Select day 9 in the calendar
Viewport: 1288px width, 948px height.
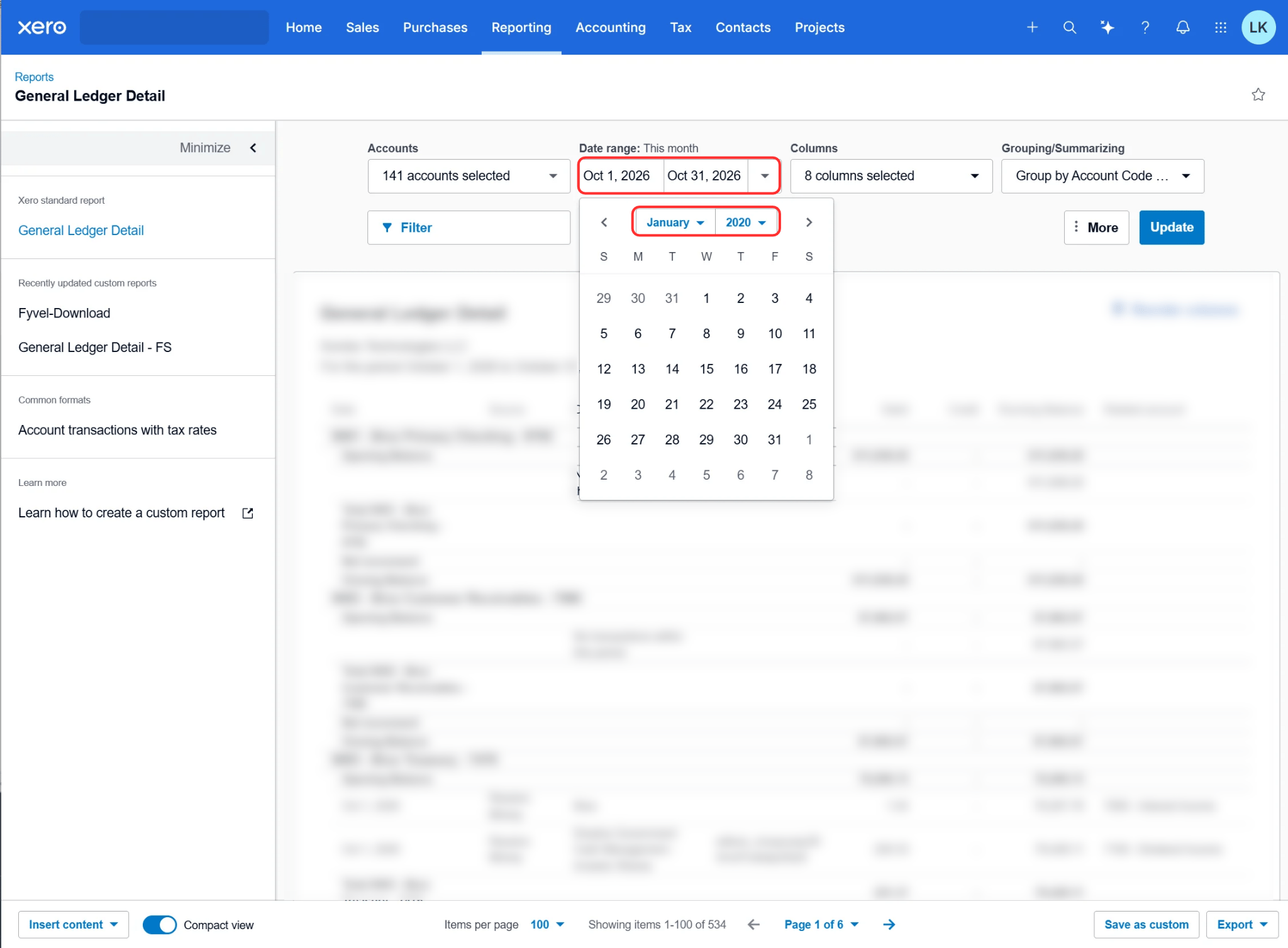(741, 334)
